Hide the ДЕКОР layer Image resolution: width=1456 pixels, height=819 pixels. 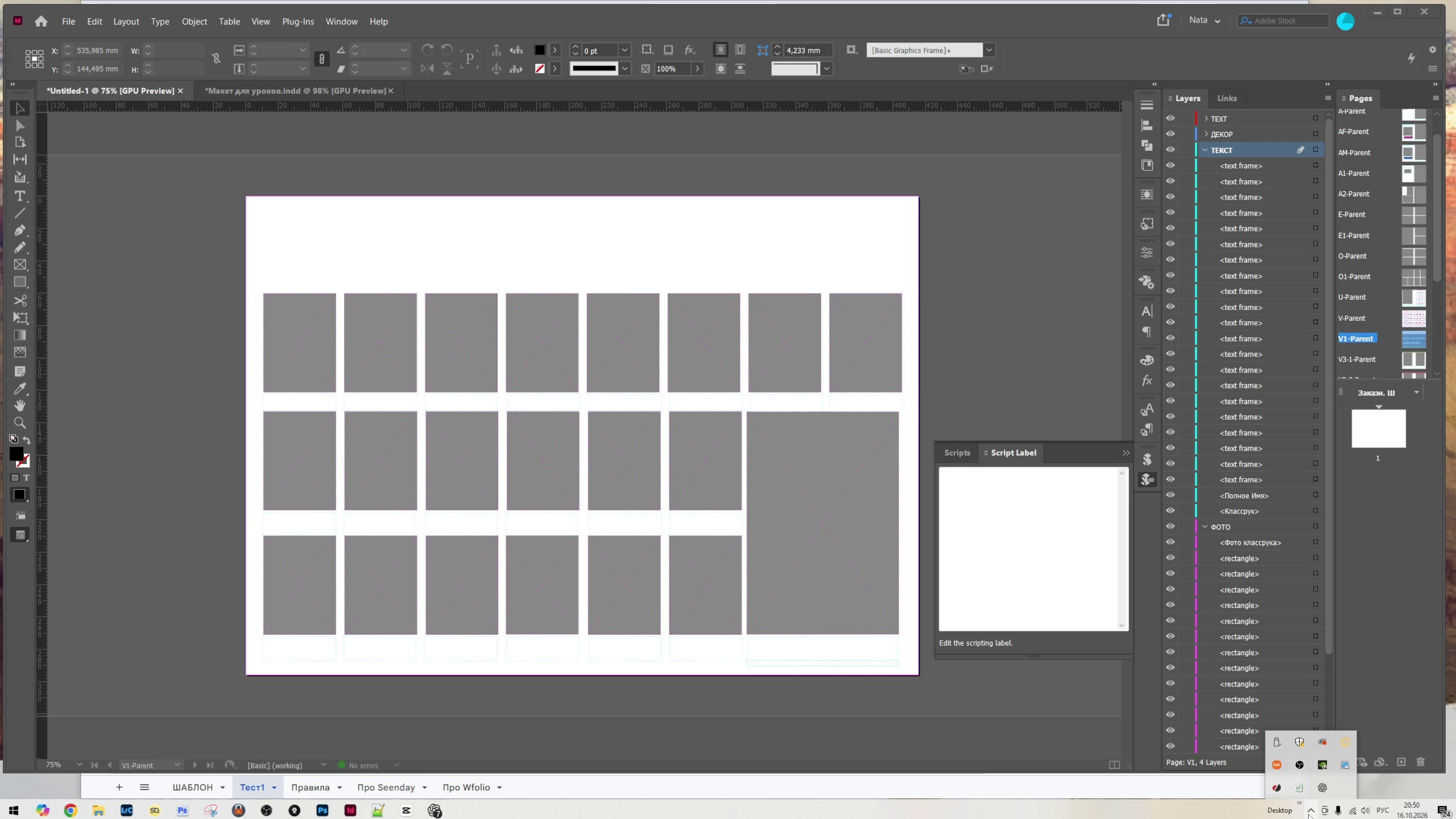pyautogui.click(x=1170, y=134)
